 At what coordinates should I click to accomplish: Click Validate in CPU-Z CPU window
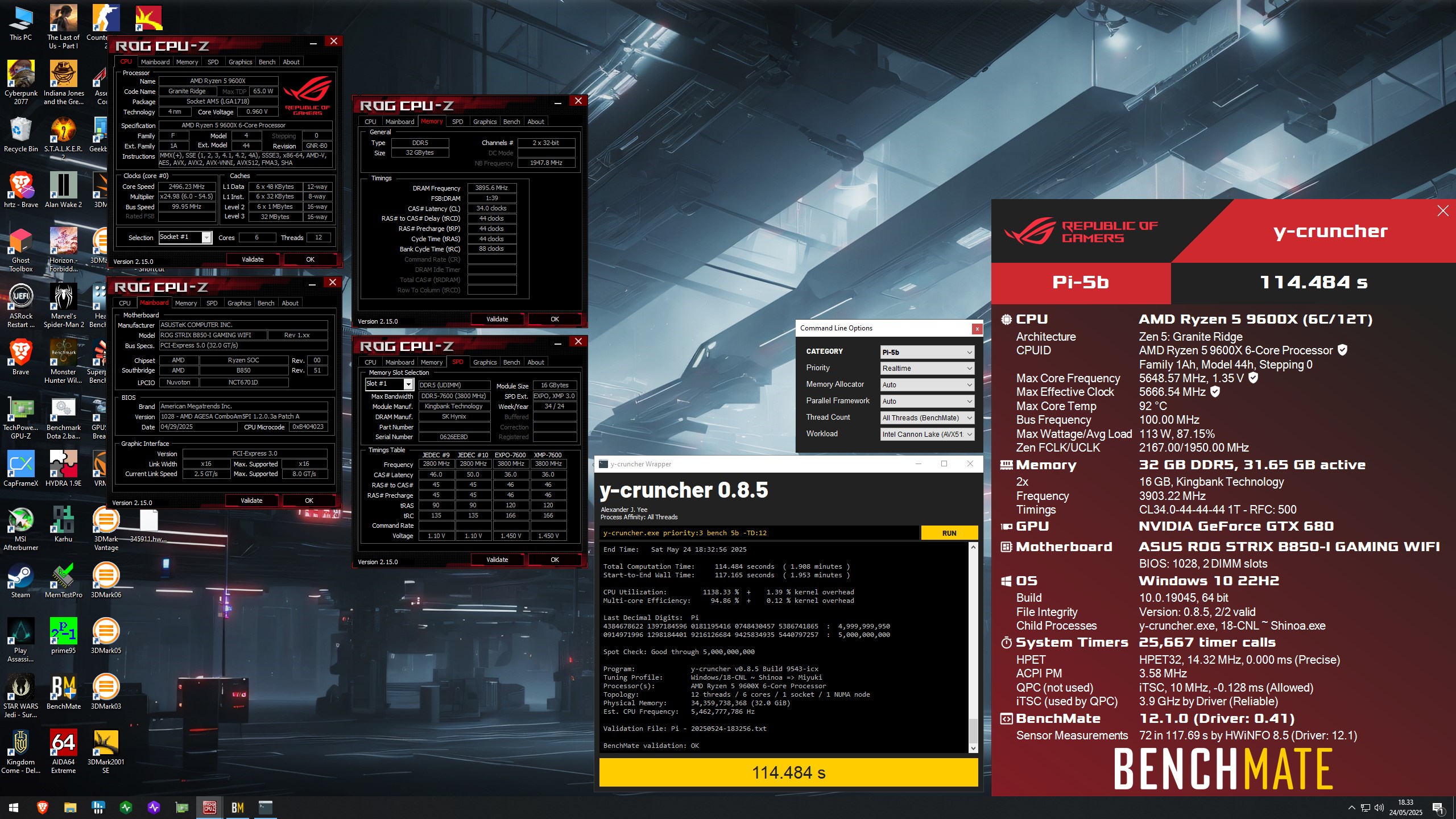click(253, 259)
